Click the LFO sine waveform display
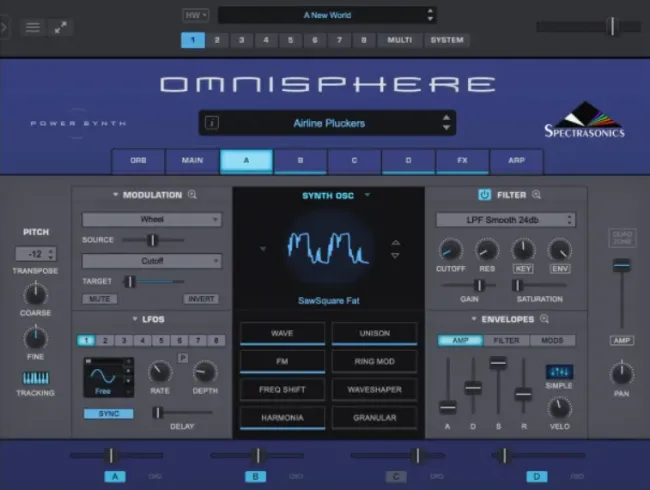The width and height of the screenshot is (650, 490). coord(104,377)
